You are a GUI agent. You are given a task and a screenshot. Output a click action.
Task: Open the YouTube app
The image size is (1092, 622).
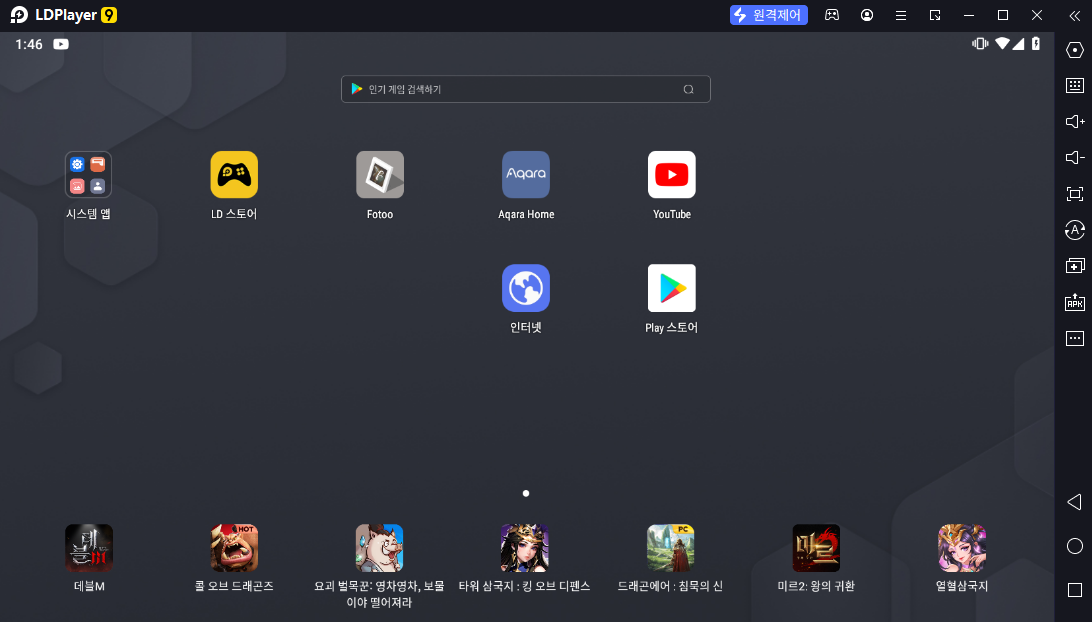(x=671, y=175)
